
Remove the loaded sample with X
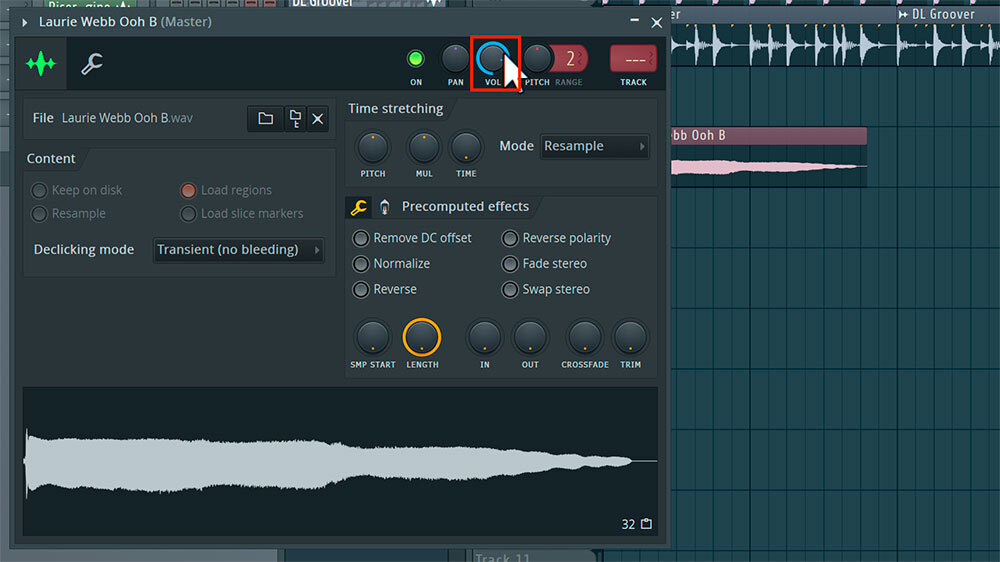(318, 119)
